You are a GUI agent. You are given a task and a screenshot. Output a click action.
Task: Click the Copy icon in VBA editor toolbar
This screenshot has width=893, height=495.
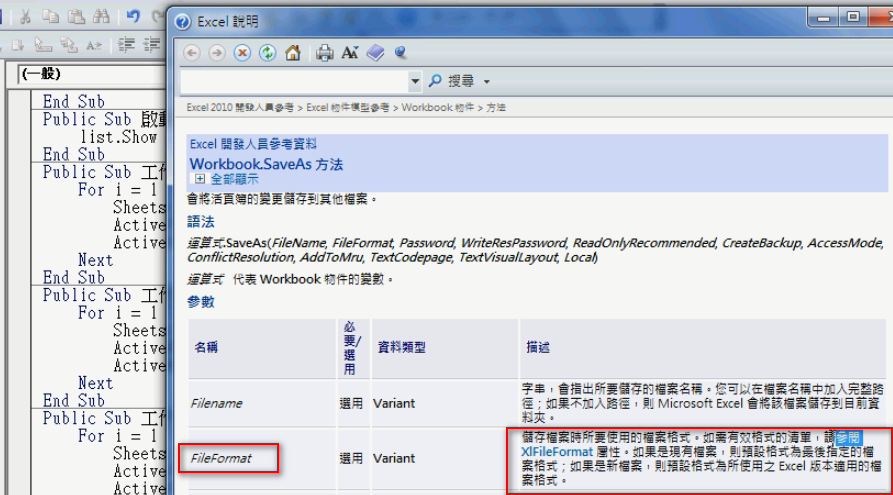click(x=50, y=17)
